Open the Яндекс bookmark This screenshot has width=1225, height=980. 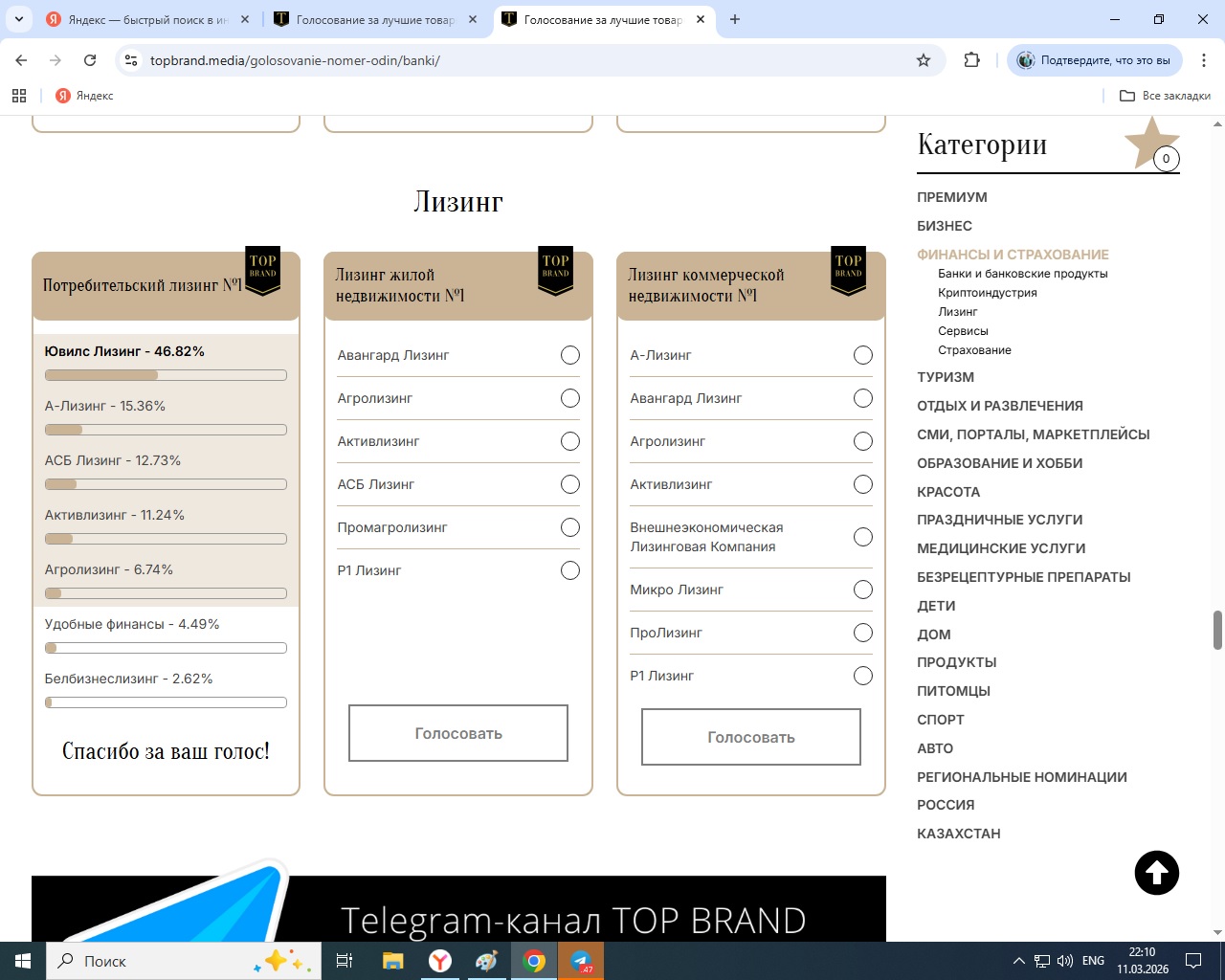pos(84,96)
